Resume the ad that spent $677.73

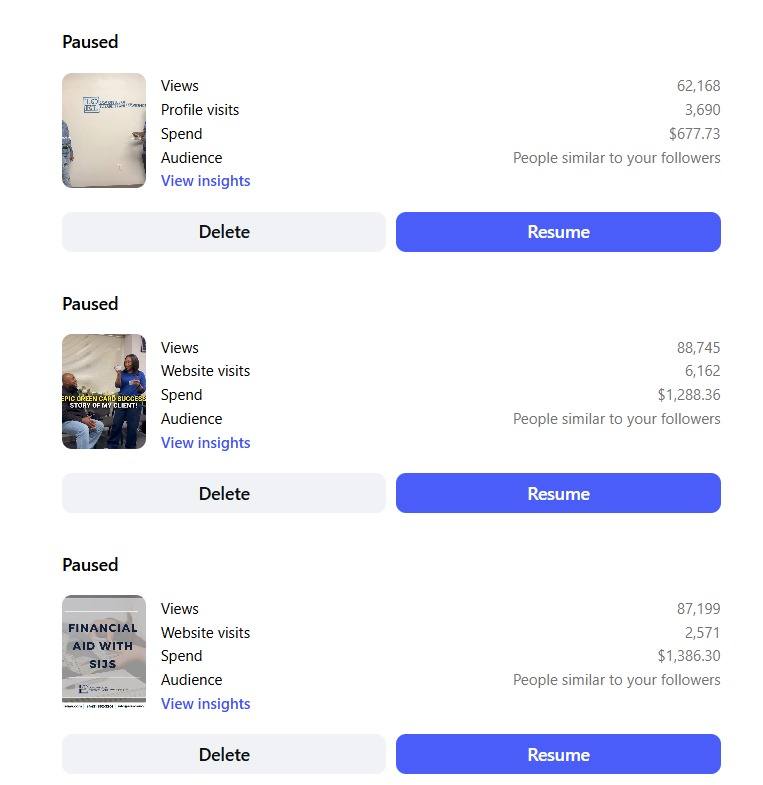(558, 232)
